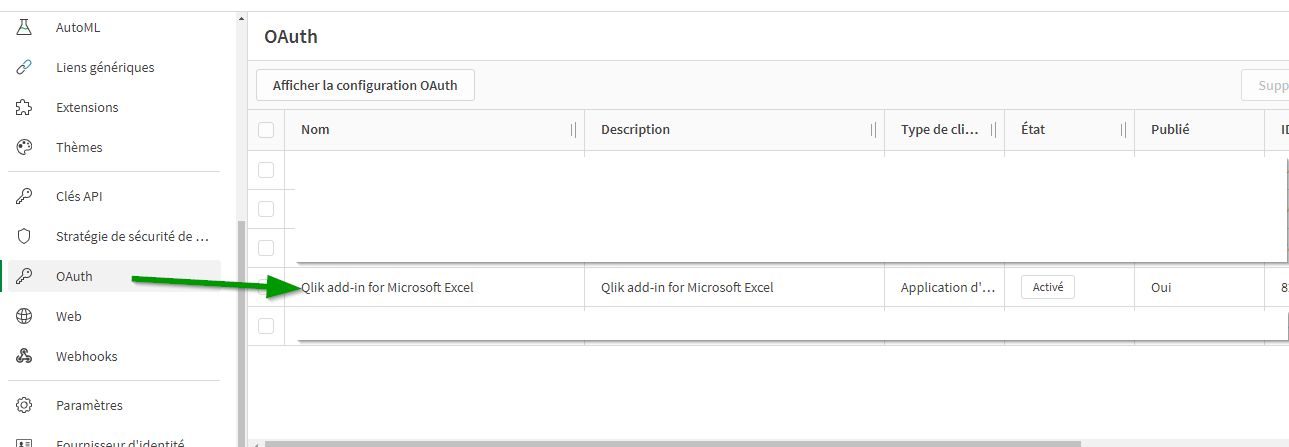Click the Application d'... type cell
The image size is (1289, 447).
click(948, 288)
